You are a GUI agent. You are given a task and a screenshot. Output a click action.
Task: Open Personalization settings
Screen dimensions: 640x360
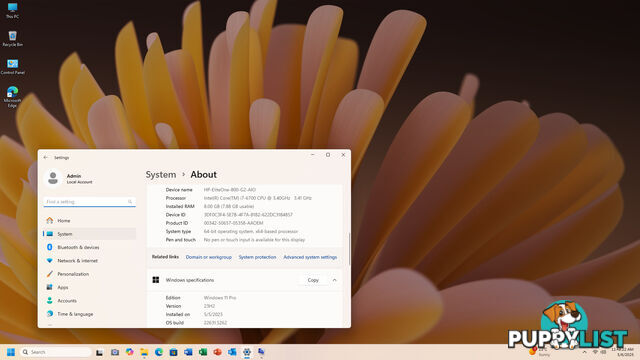(89, 274)
